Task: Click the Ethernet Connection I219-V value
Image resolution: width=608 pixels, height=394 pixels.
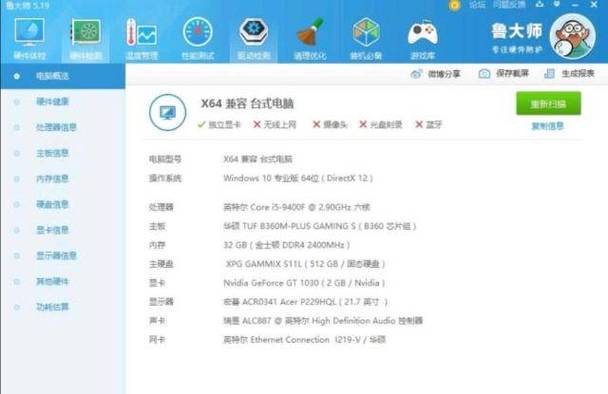Action: [304, 340]
